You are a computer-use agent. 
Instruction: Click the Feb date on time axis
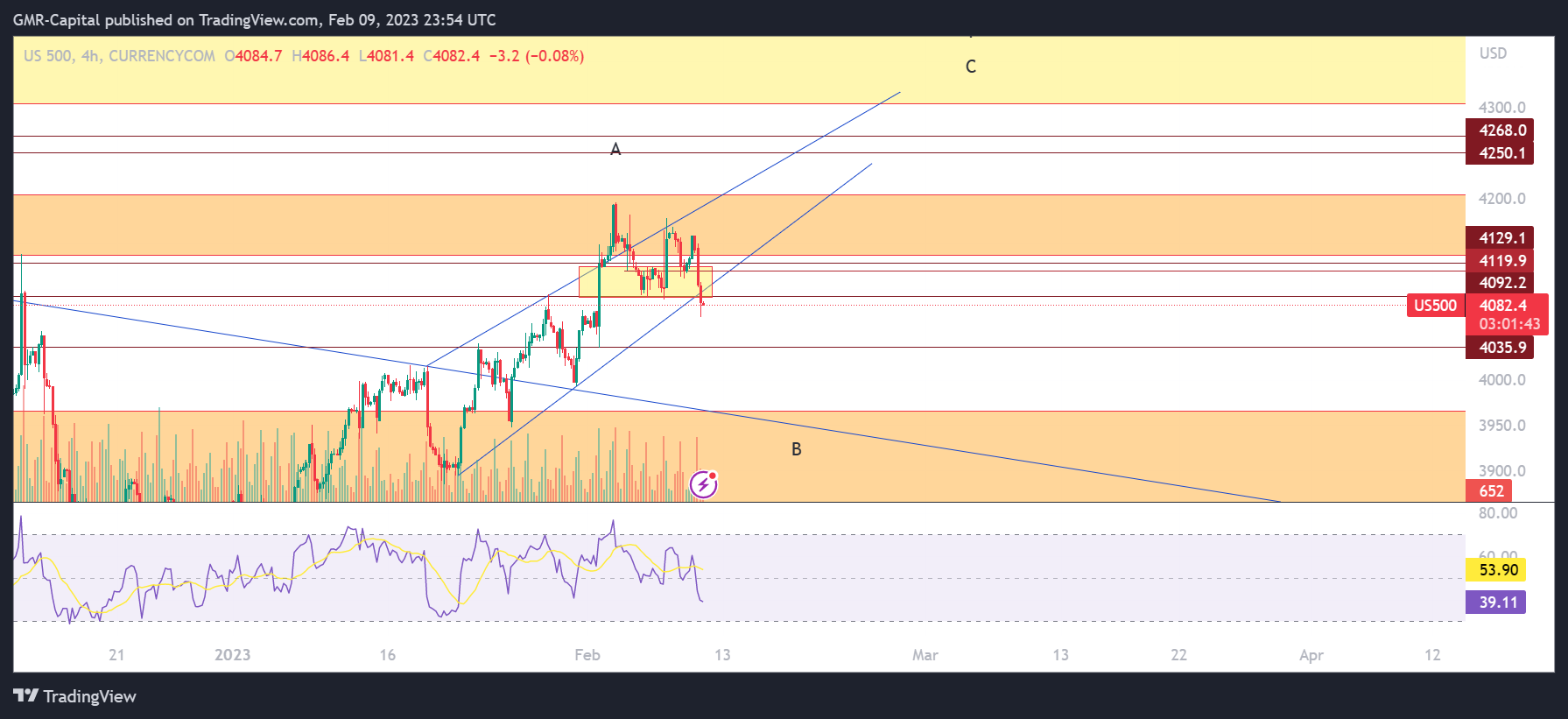coord(587,655)
